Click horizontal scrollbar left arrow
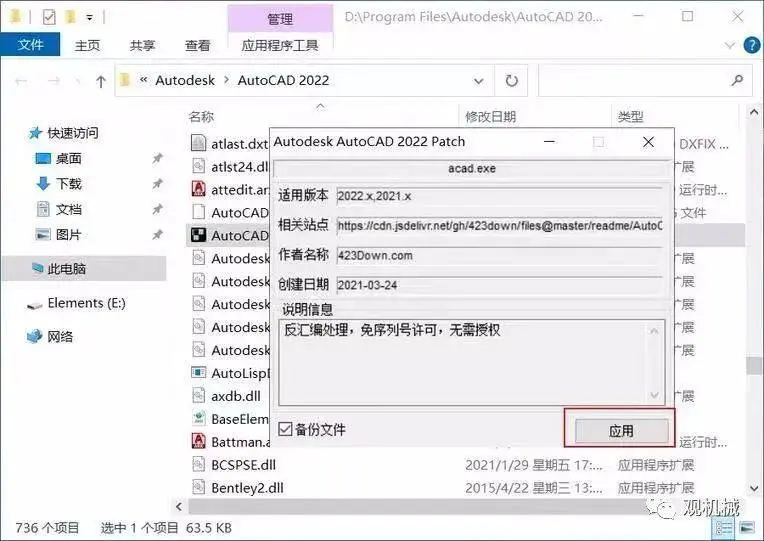 [x=179, y=507]
